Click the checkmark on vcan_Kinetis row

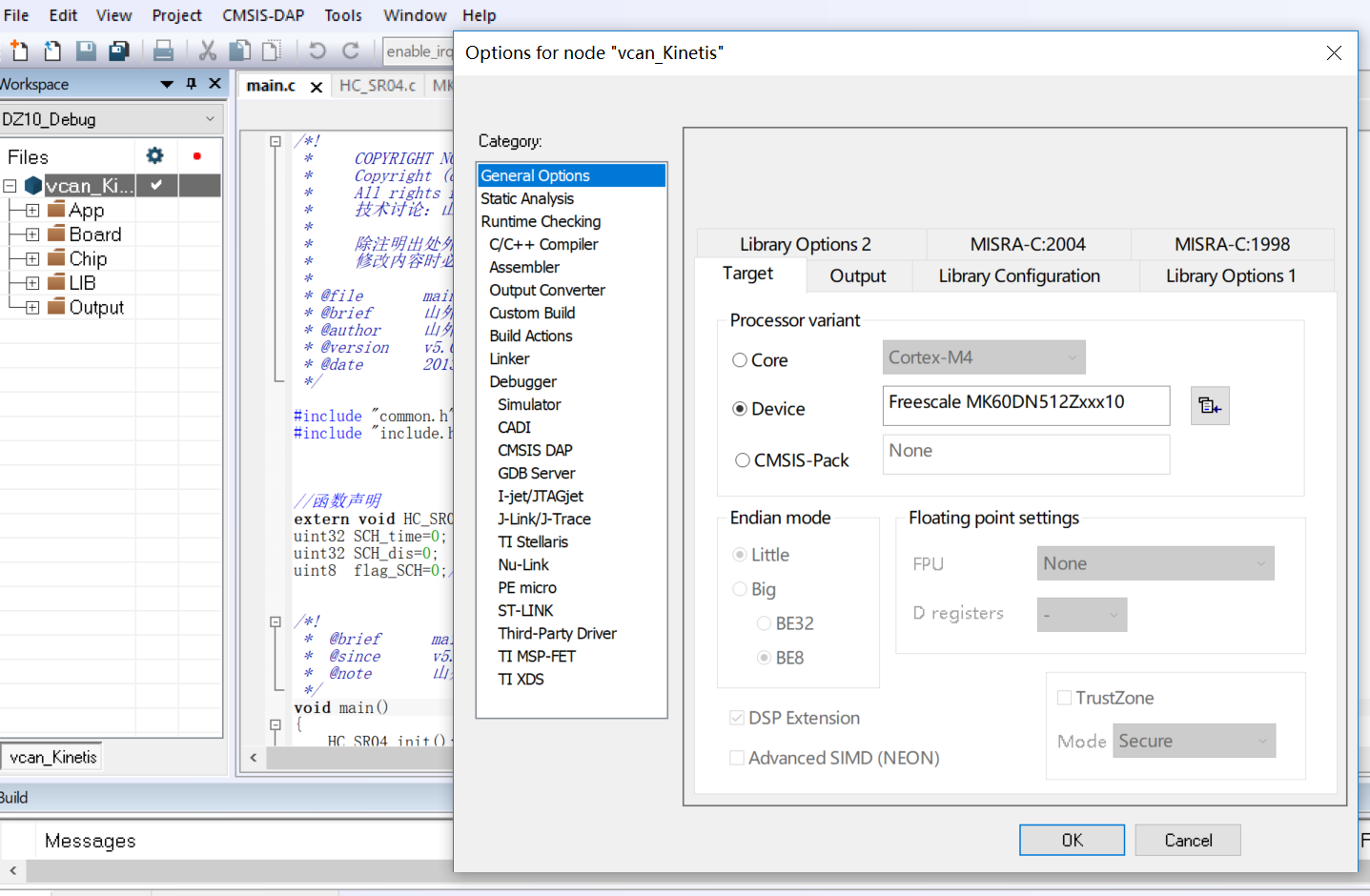click(x=156, y=185)
